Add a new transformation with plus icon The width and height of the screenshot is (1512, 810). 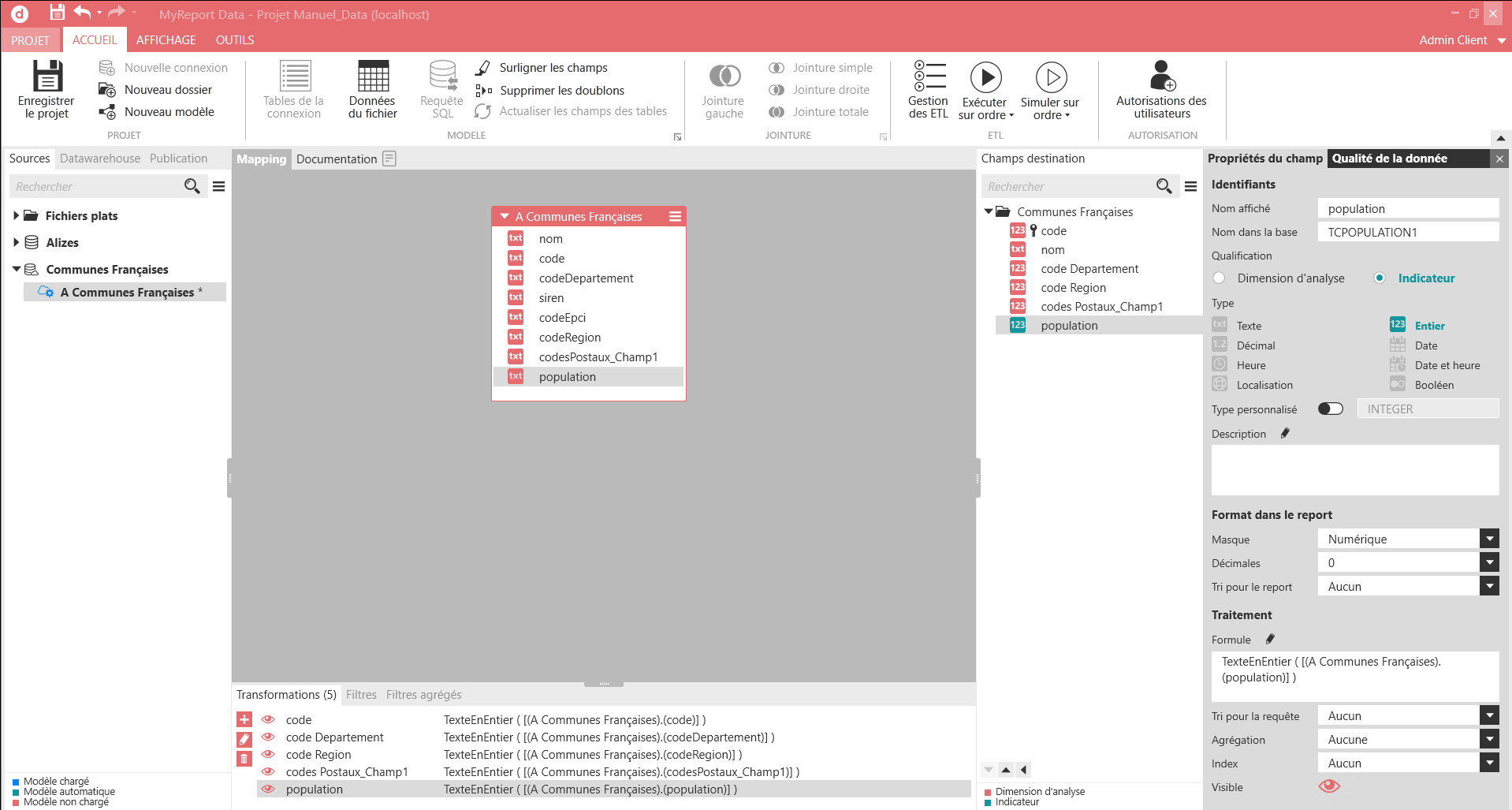point(244,719)
